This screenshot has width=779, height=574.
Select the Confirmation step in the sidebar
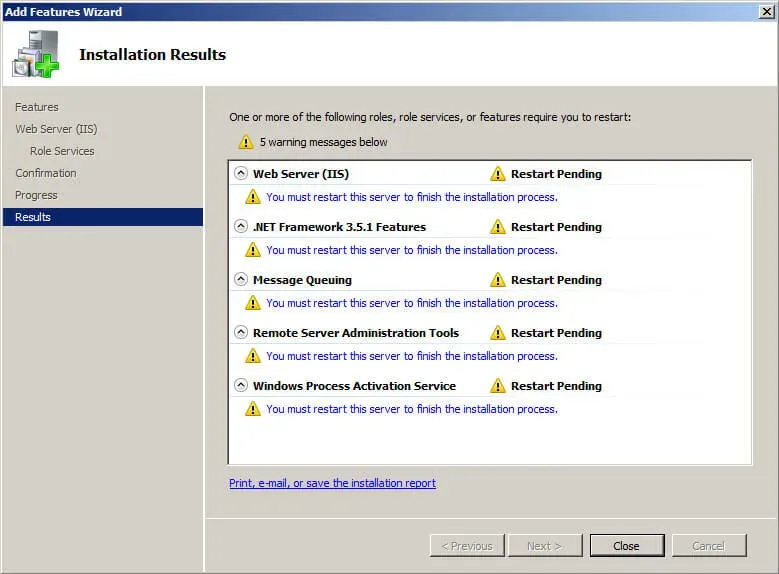[x=46, y=173]
